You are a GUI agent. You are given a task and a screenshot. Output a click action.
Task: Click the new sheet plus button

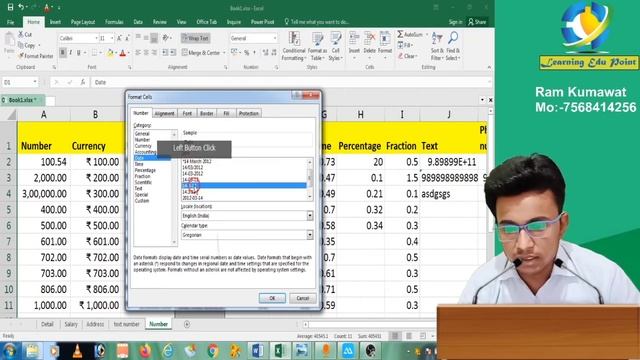(187, 324)
